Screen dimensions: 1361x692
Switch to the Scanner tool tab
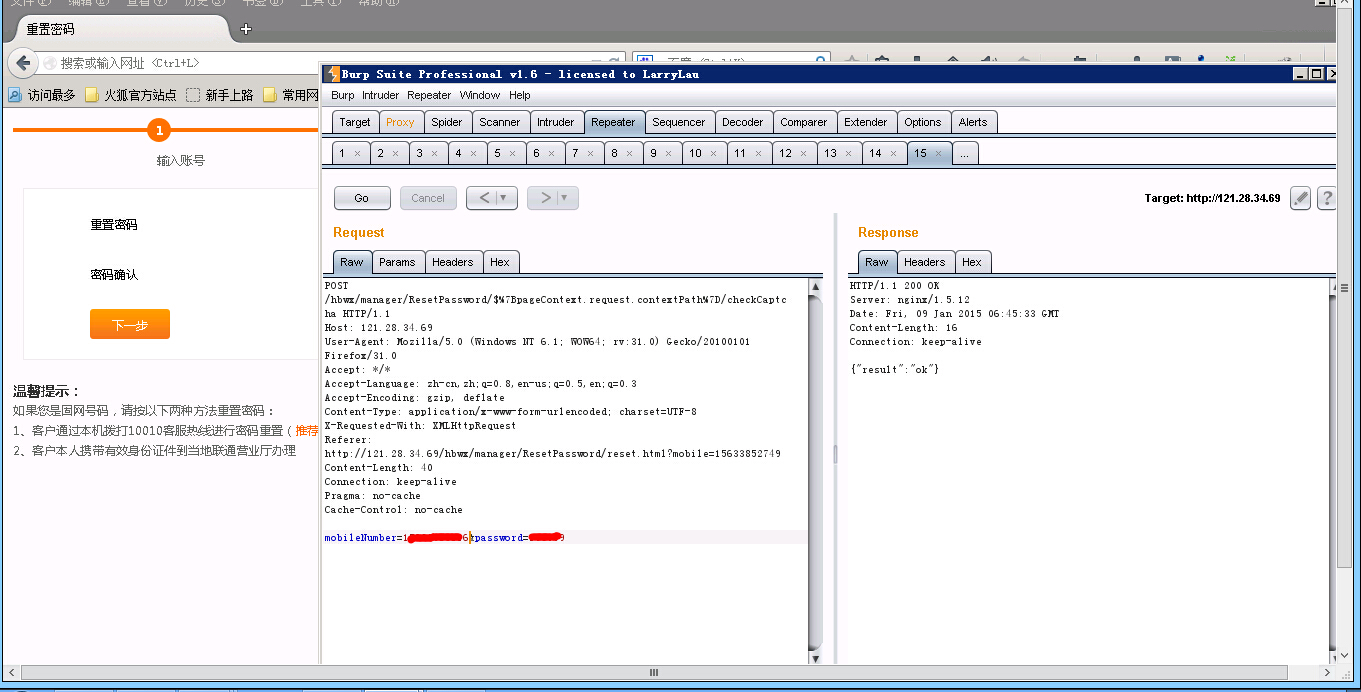500,122
